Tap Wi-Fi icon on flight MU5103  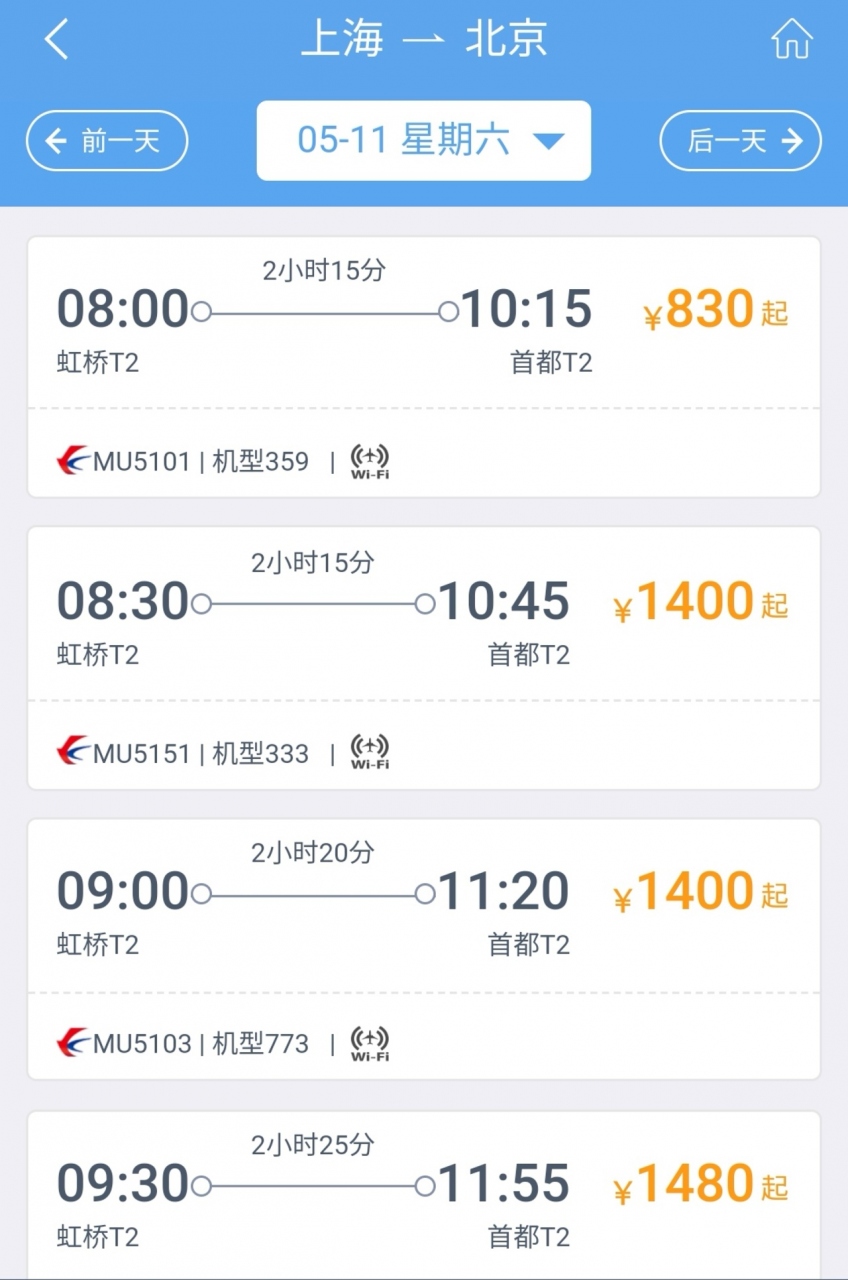369,1044
